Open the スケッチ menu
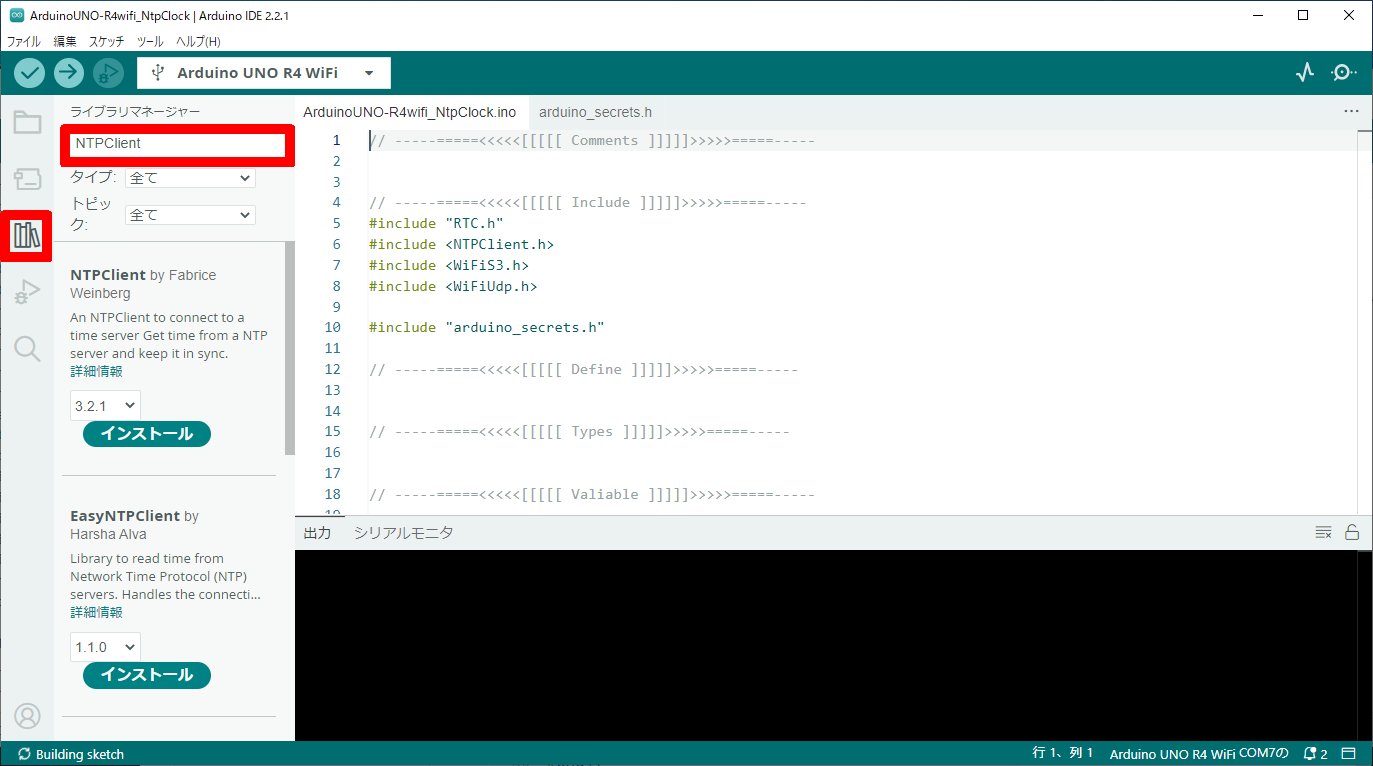The image size is (1373, 766). click(106, 42)
